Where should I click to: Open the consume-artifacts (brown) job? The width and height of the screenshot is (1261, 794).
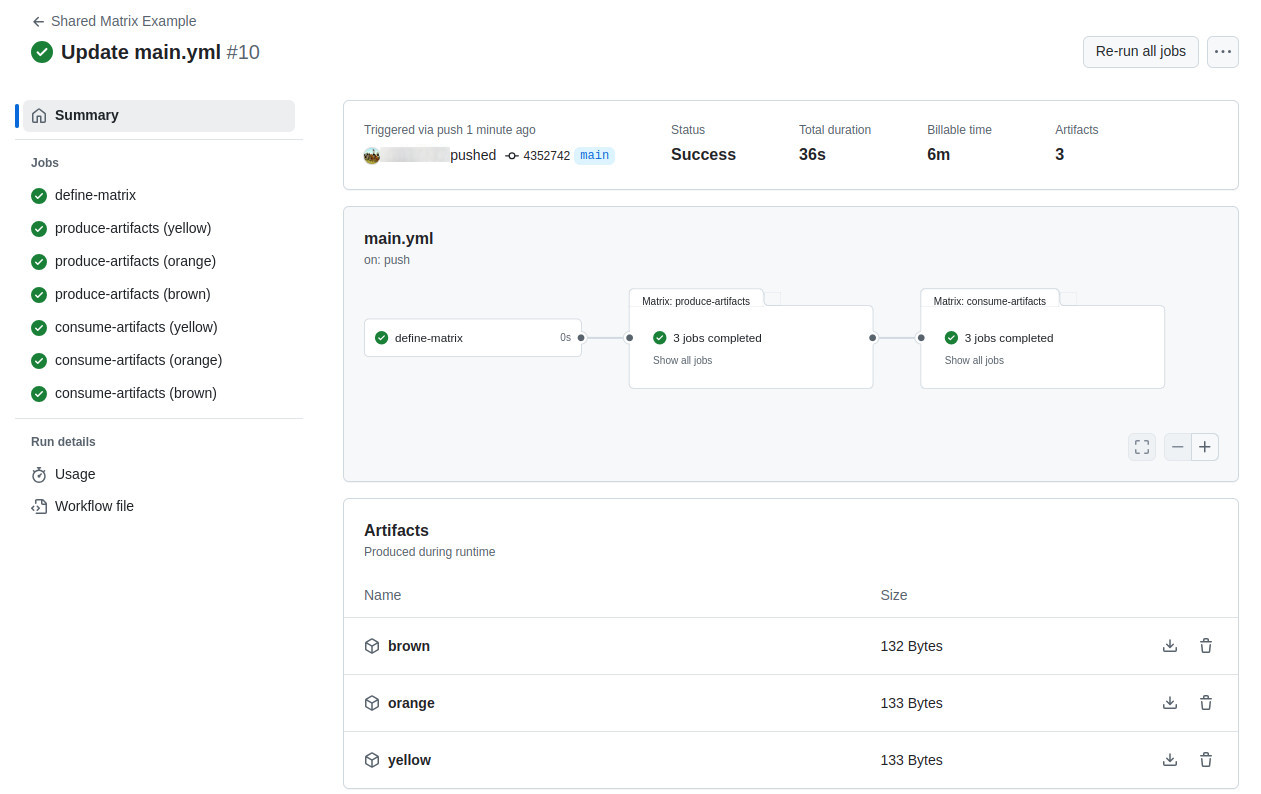click(x=135, y=393)
